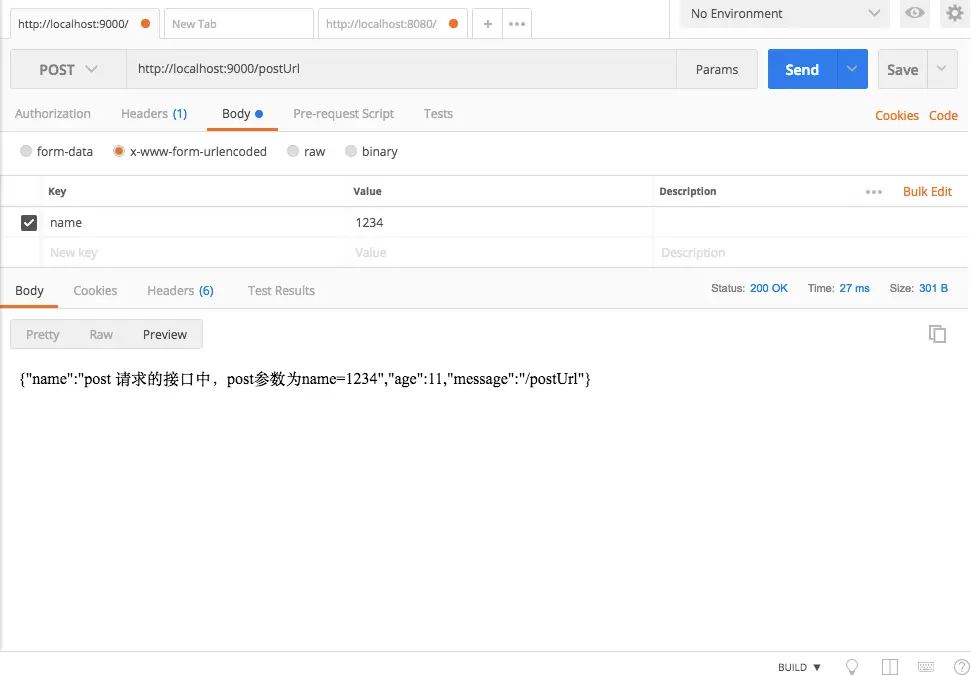Open the BUILD dropdown in status bar

(x=799, y=667)
